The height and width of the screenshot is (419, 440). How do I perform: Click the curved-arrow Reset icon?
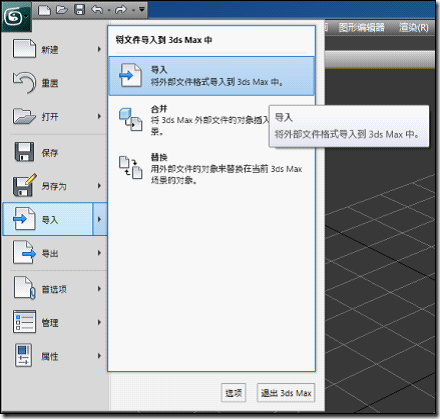pos(24,82)
